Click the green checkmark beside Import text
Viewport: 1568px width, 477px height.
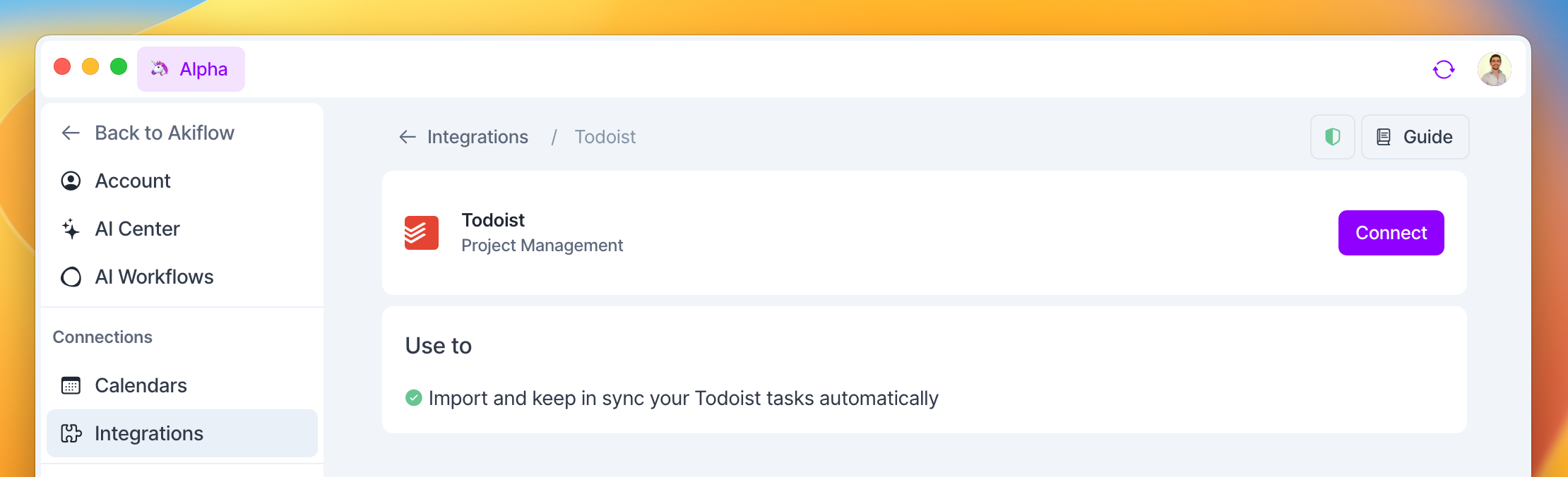pyautogui.click(x=414, y=398)
